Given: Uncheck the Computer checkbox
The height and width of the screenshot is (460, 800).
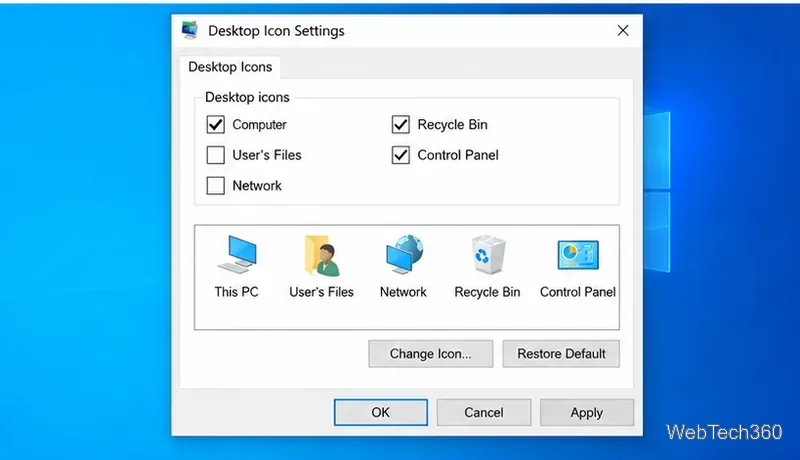Looking at the screenshot, I should (215, 124).
